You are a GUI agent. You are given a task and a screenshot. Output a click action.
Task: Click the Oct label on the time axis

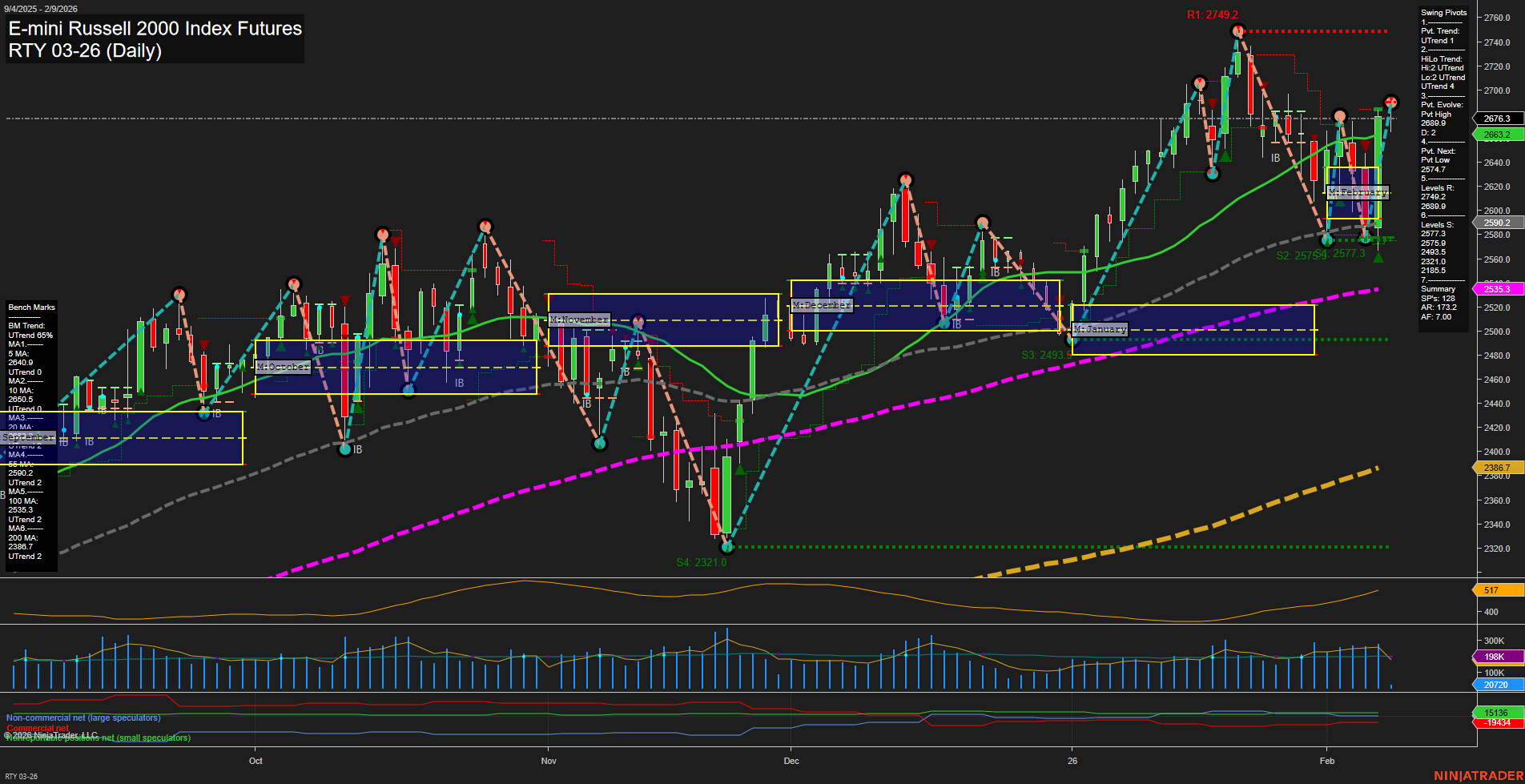click(x=255, y=761)
